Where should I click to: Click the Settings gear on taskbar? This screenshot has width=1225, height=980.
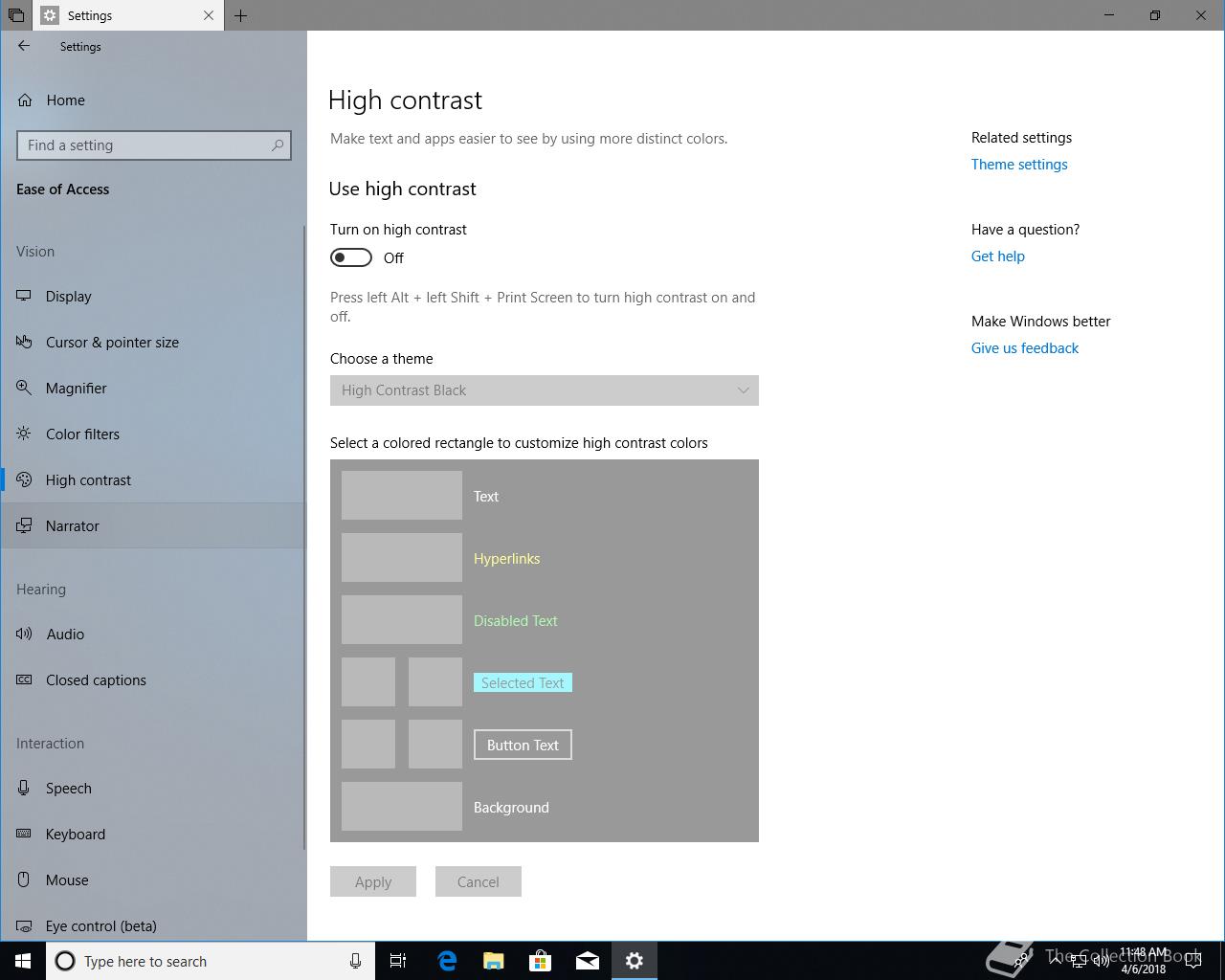635,961
